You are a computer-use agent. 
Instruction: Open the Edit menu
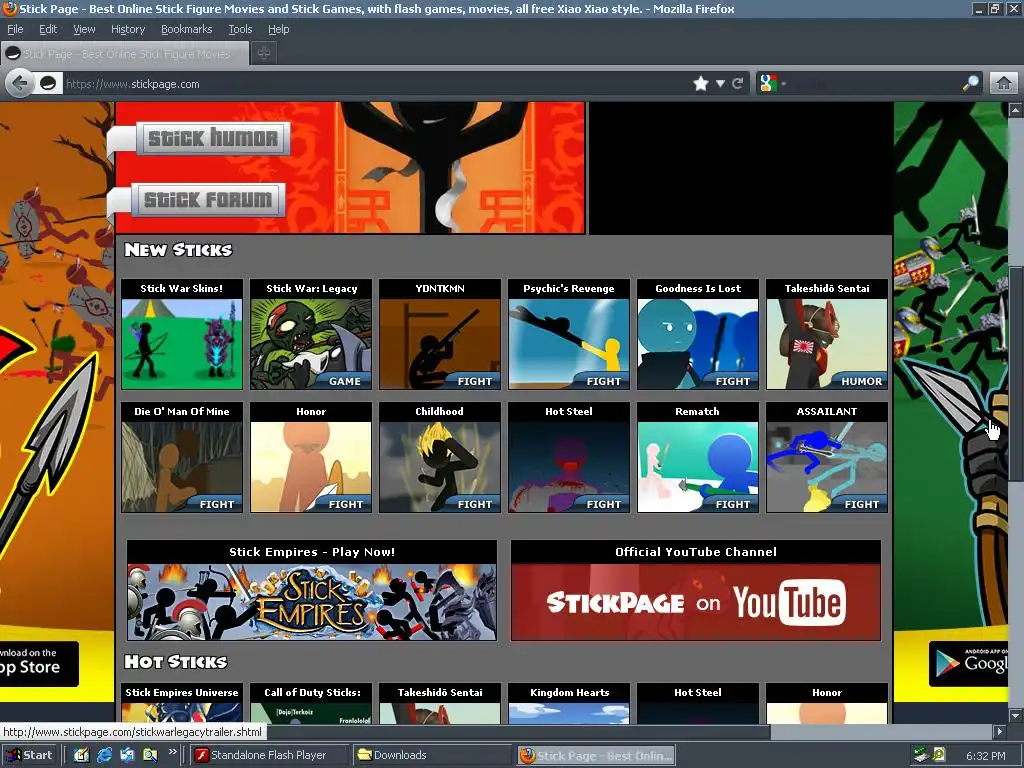pos(48,29)
